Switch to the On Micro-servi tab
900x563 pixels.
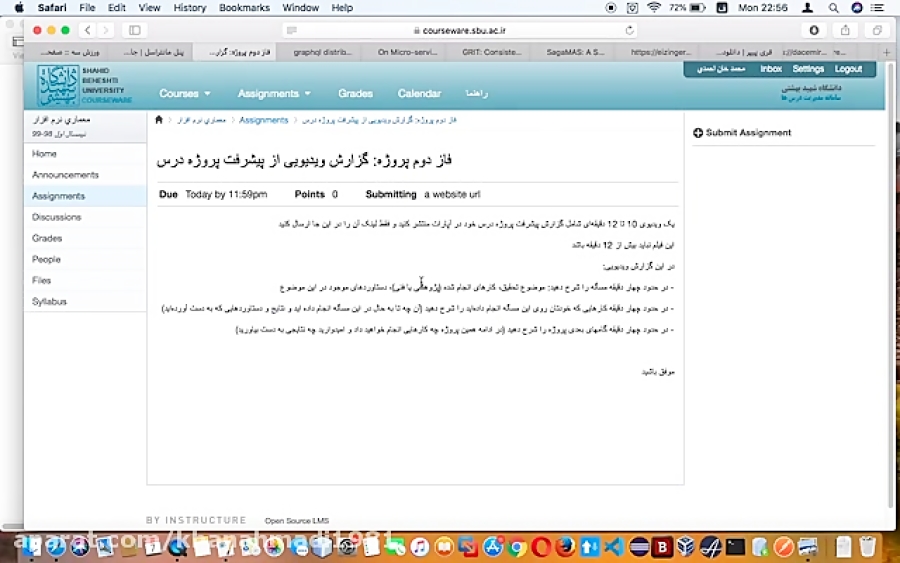pyautogui.click(x=407, y=52)
